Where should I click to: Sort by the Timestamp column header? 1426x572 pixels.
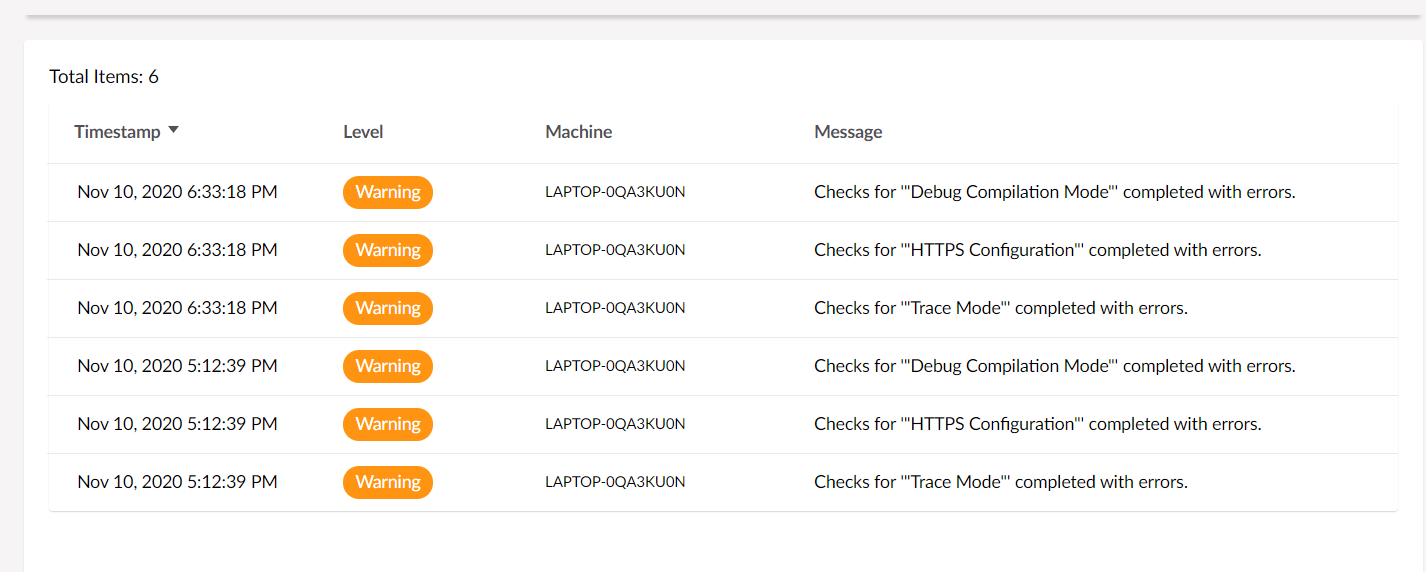(x=117, y=132)
